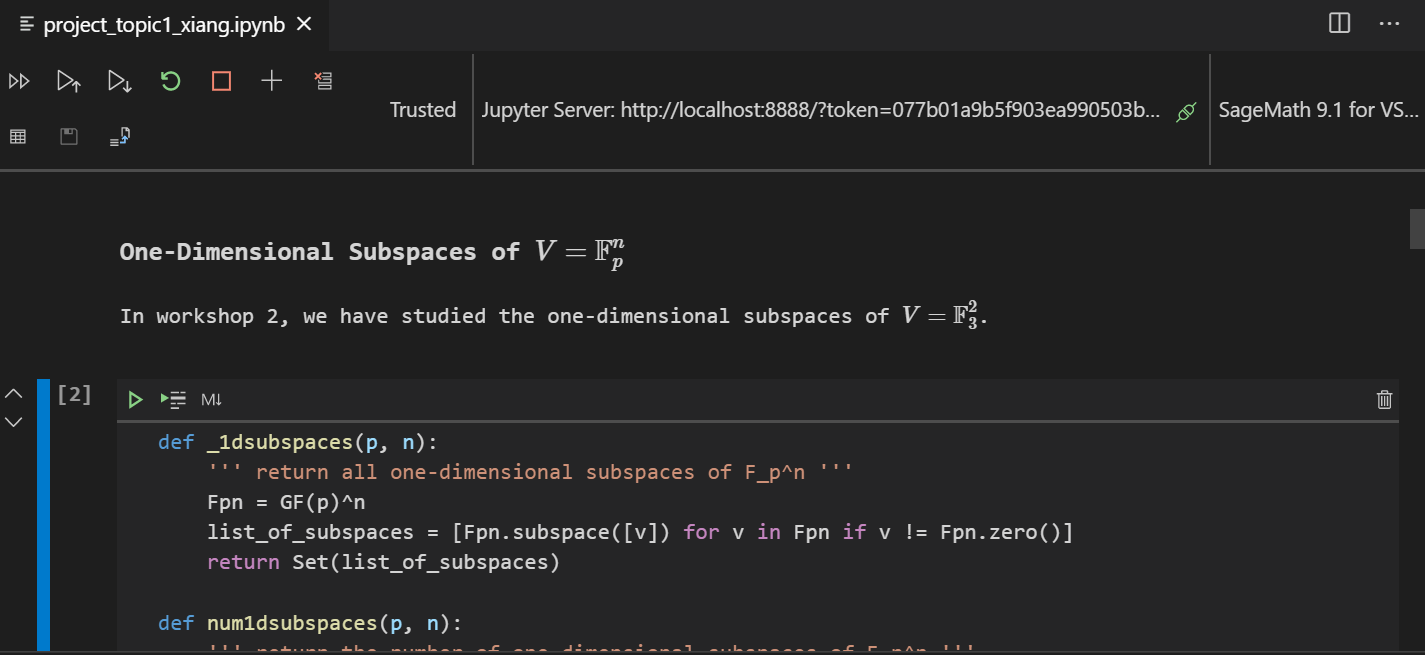Toggle Markdown mode with the M↓ icon
Viewport: 1425px width, 655px height.
coord(210,399)
